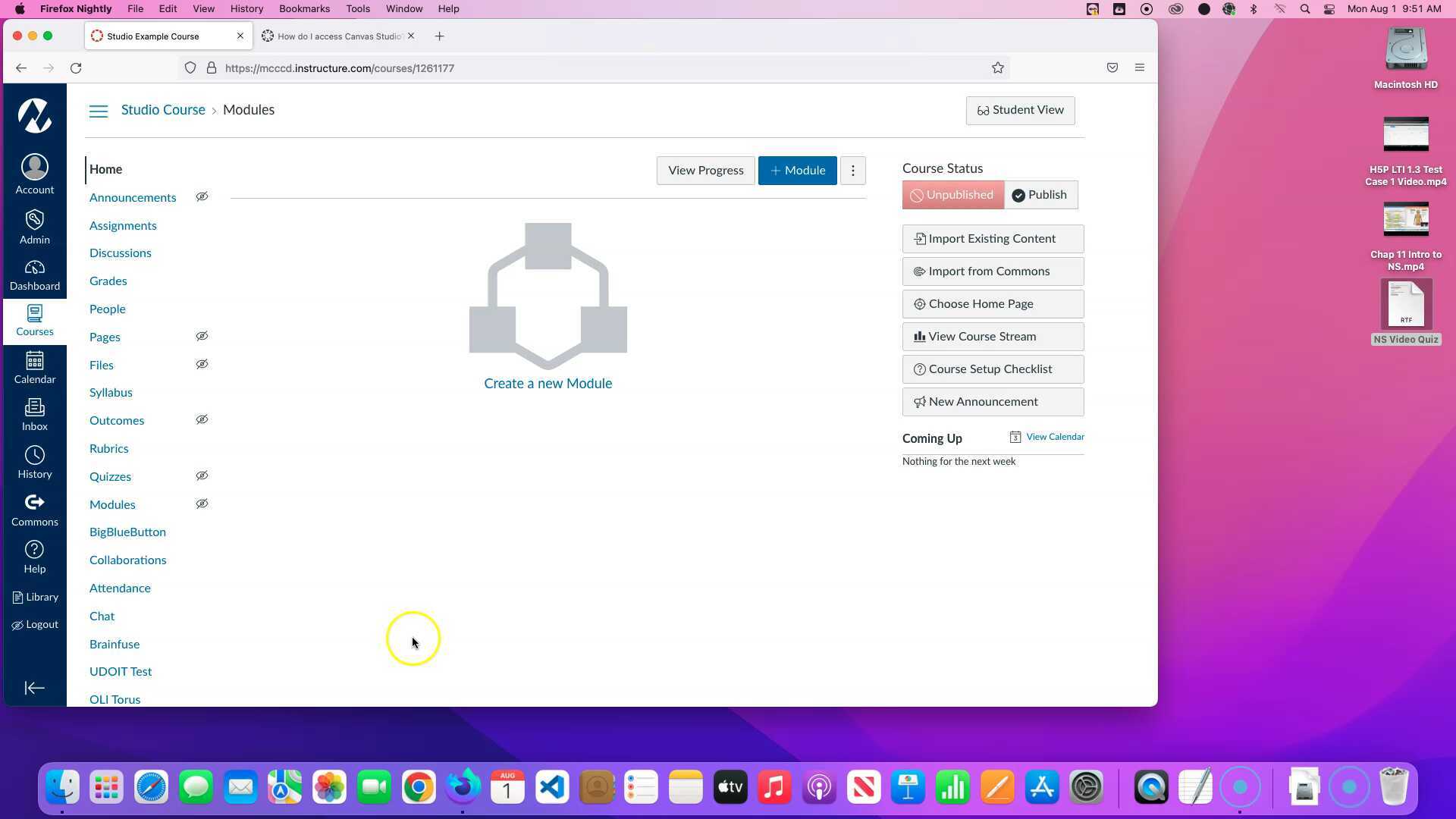Open the Dashboard speedometer icon
Image resolution: width=1456 pixels, height=819 pixels.
coord(34,275)
